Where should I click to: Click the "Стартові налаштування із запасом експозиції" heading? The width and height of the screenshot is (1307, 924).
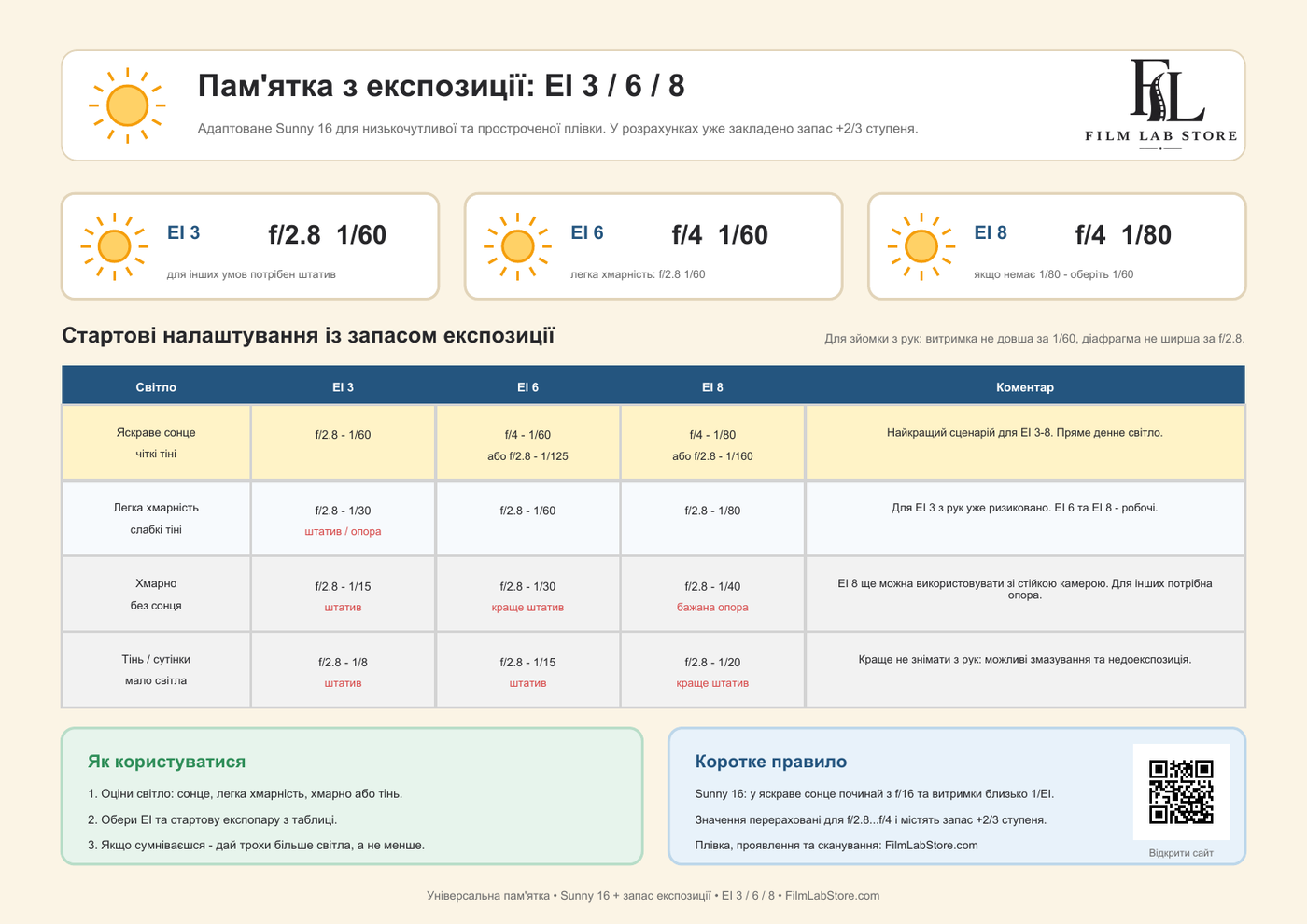[x=308, y=336]
